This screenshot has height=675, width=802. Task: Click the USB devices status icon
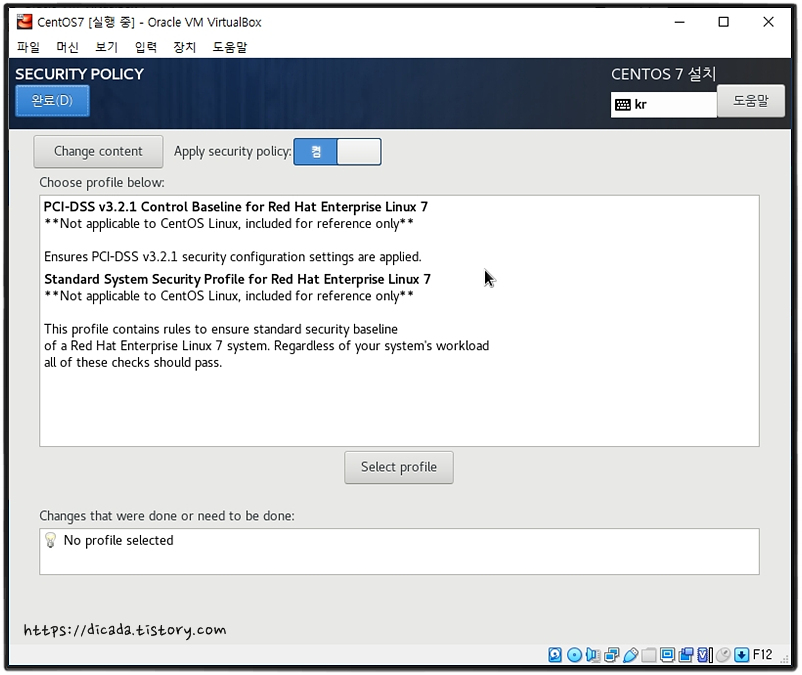[631, 655]
